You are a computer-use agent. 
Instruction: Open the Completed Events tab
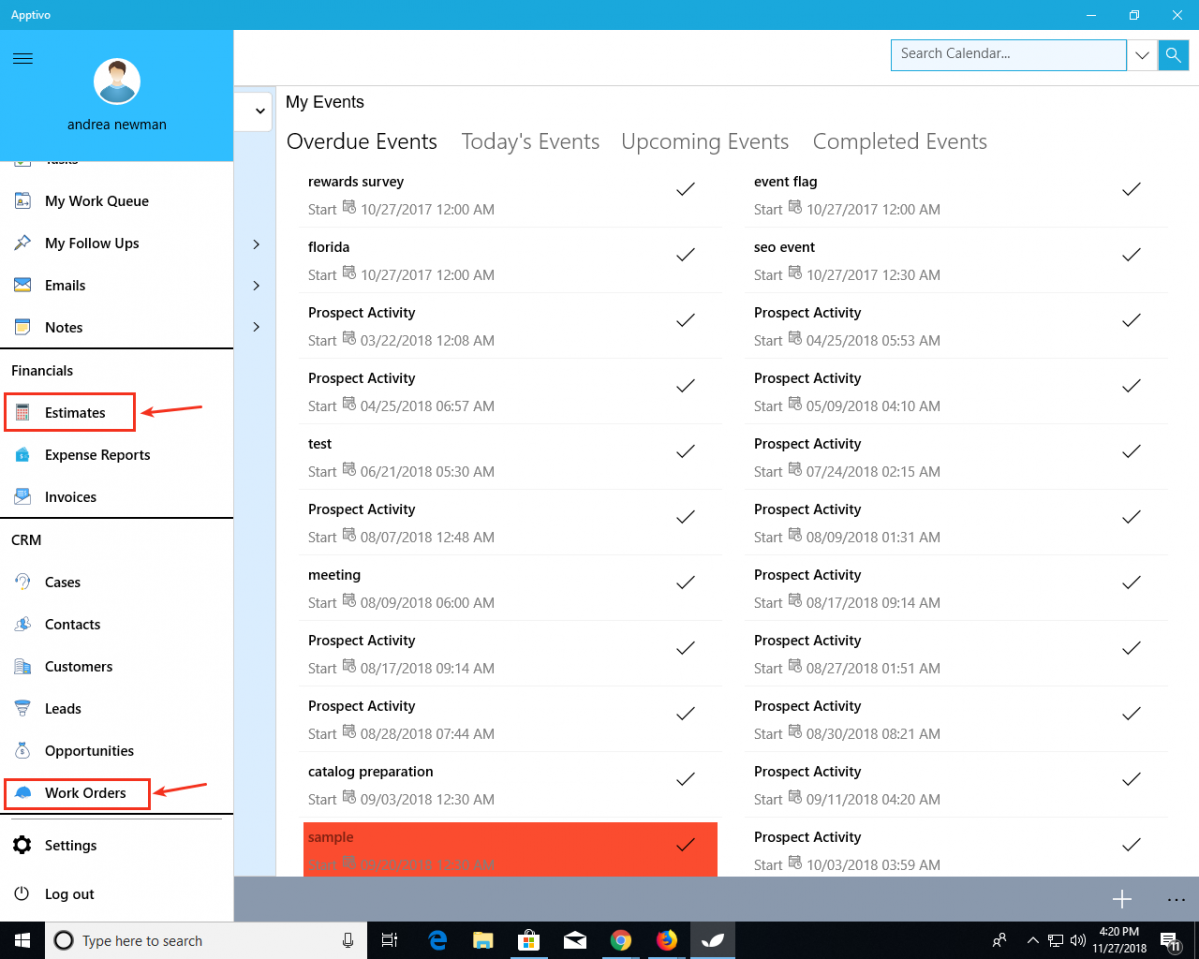pyautogui.click(x=899, y=142)
